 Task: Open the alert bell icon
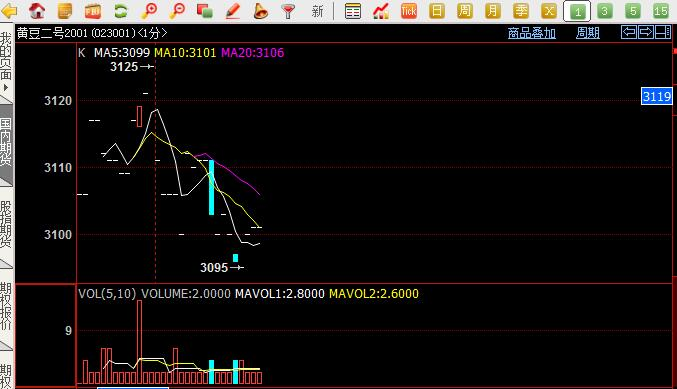point(260,11)
